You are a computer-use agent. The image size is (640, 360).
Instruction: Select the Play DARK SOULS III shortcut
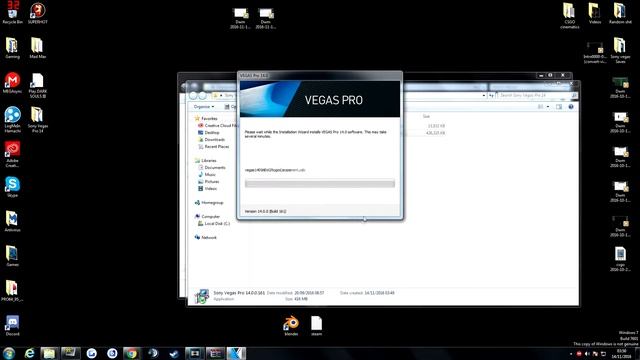click(x=37, y=85)
